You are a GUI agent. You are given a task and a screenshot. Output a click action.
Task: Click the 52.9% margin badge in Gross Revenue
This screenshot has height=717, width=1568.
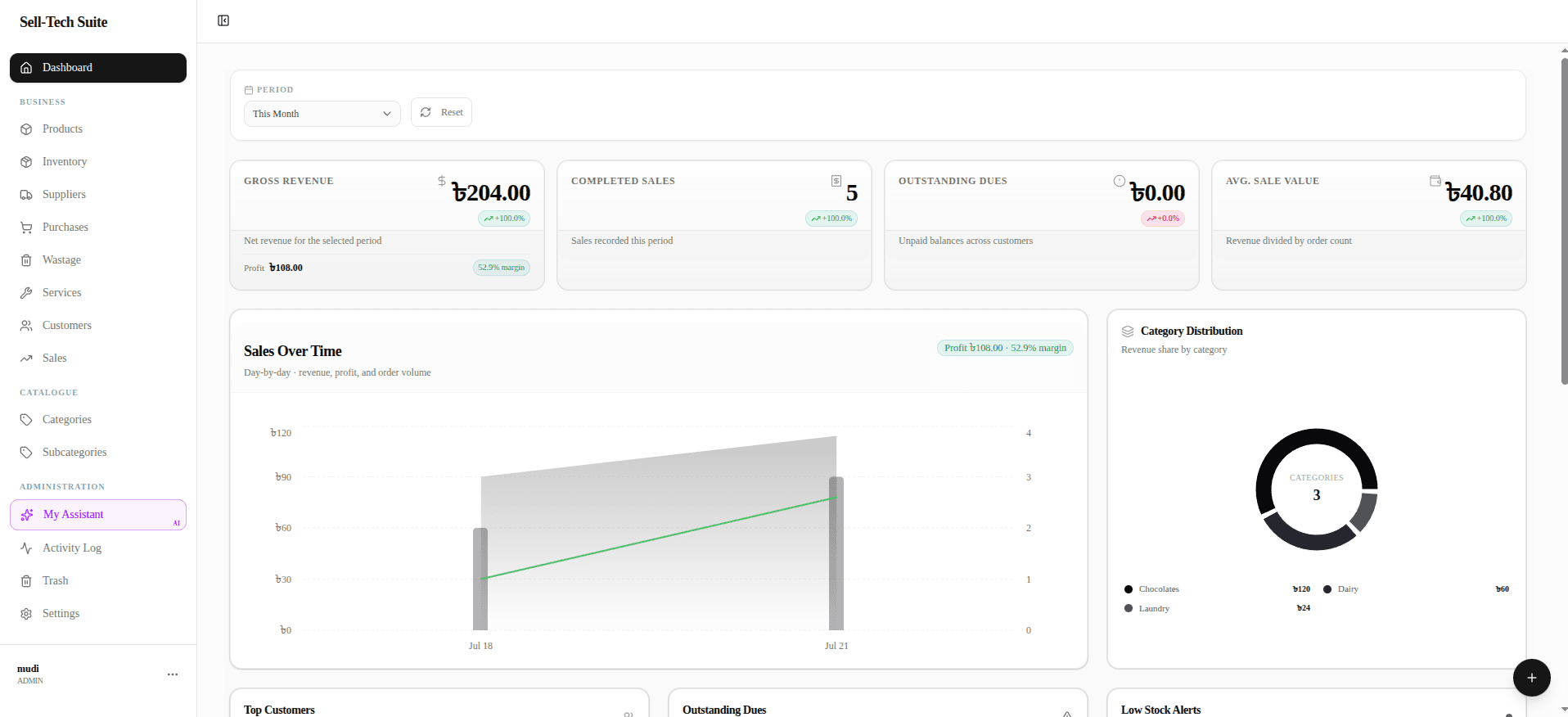coord(502,268)
